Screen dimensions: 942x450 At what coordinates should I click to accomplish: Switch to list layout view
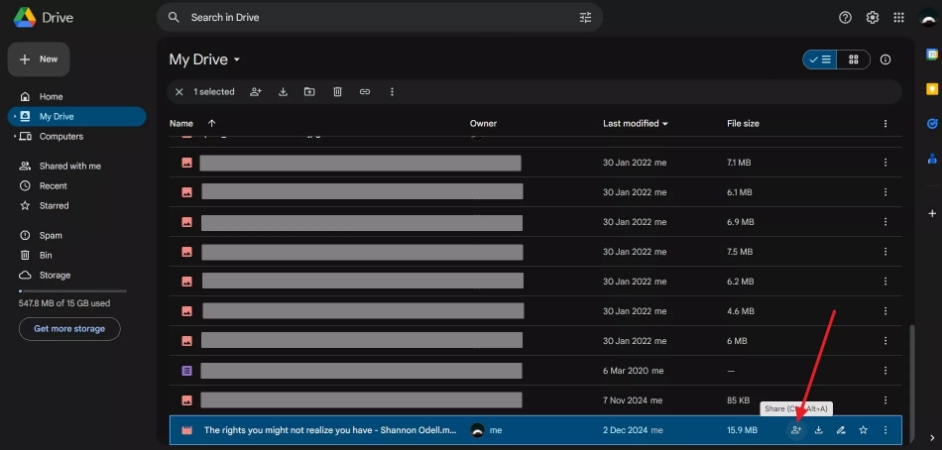[820, 60]
